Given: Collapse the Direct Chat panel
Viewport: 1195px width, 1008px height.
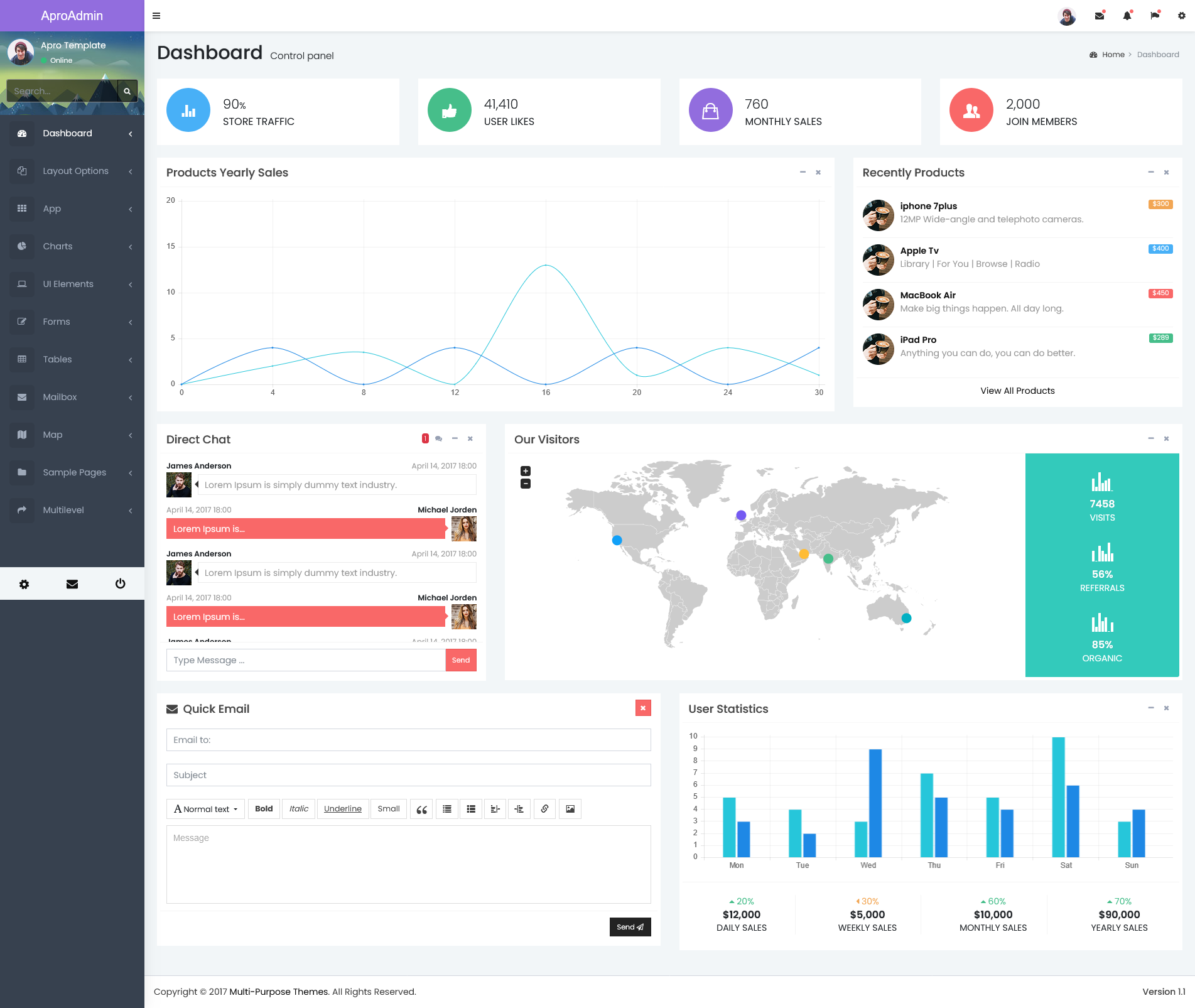Looking at the screenshot, I should [x=455, y=438].
